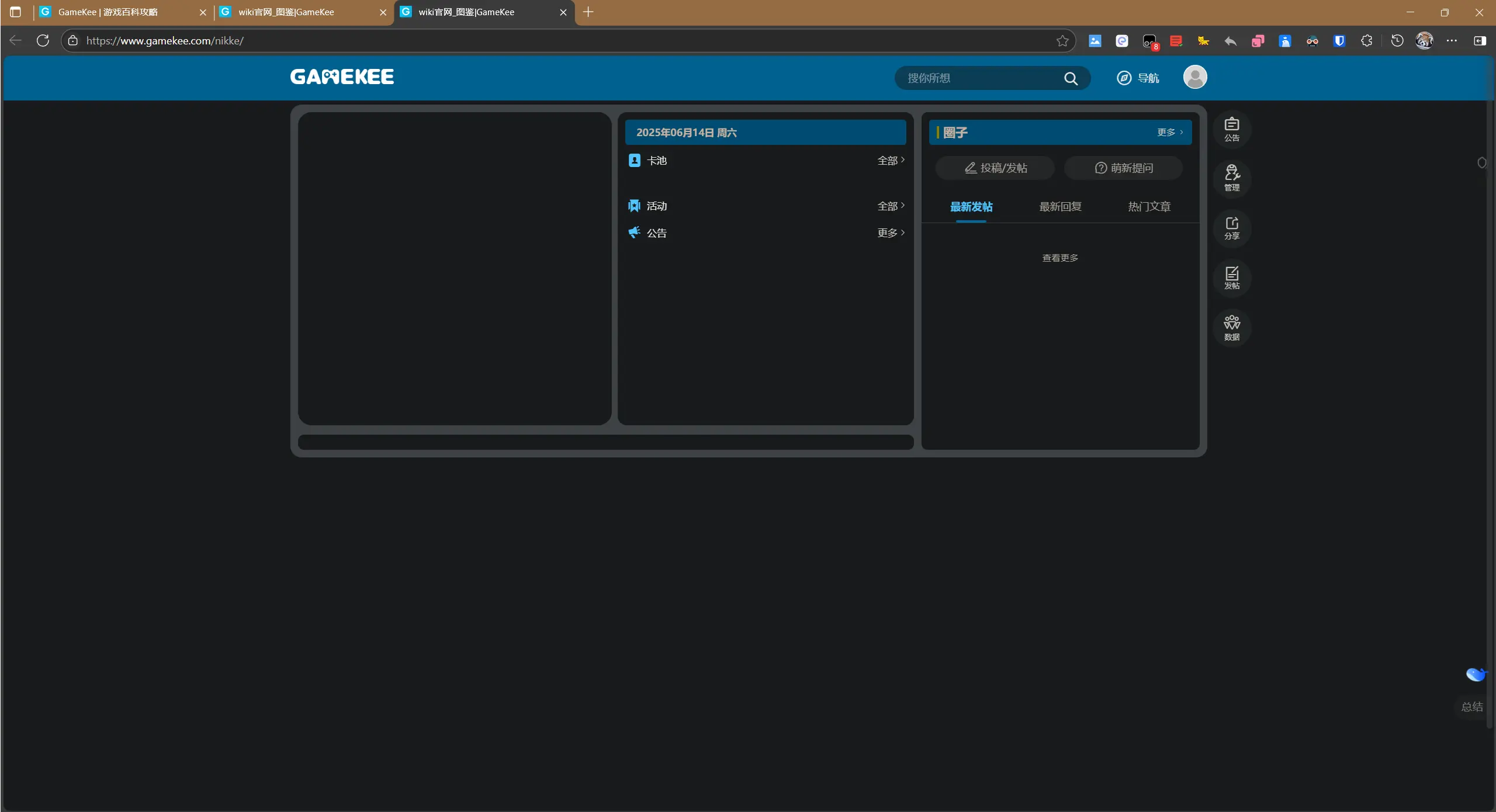Screen dimensions: 1496x812
Task: Click the user avatar icon
Action: (x=1194, y=77)
